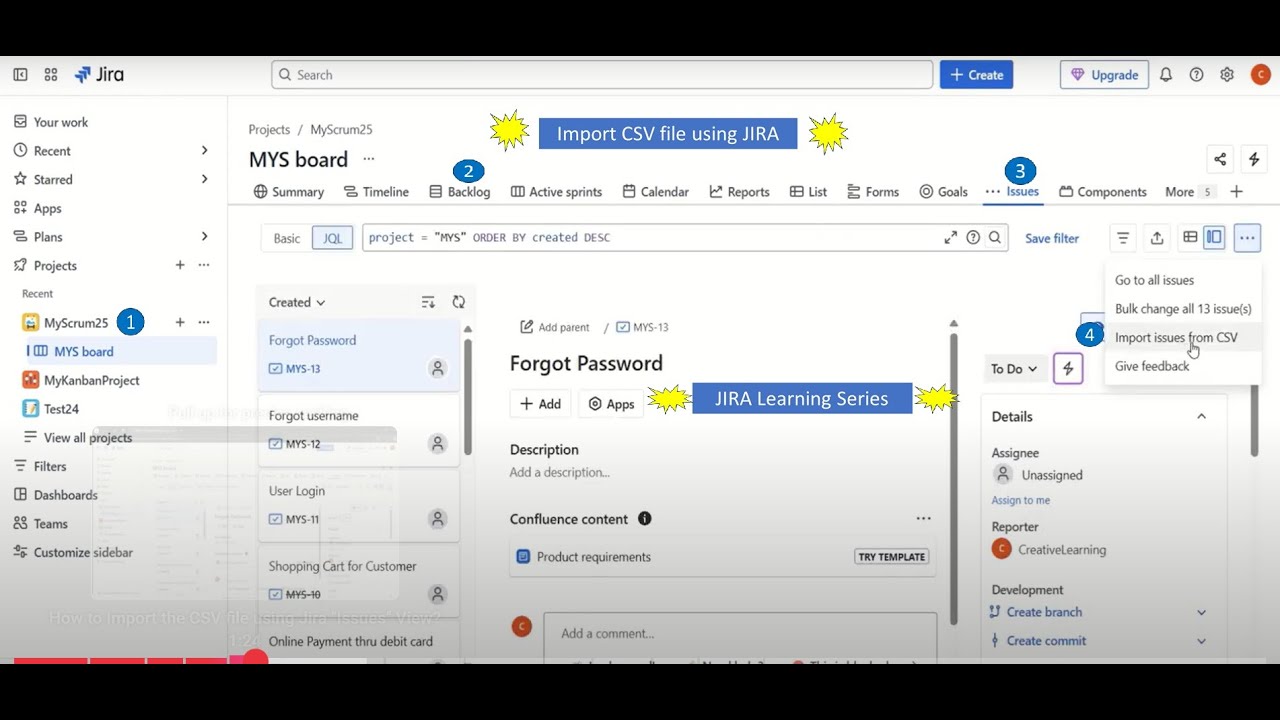The image size is (1280, 720).
Task: Open the notifications bell
Action: tap(1166, 75)
